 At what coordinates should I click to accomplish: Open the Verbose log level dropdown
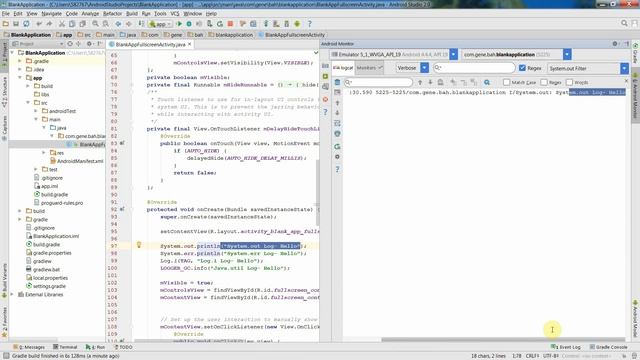coord(424,68)
